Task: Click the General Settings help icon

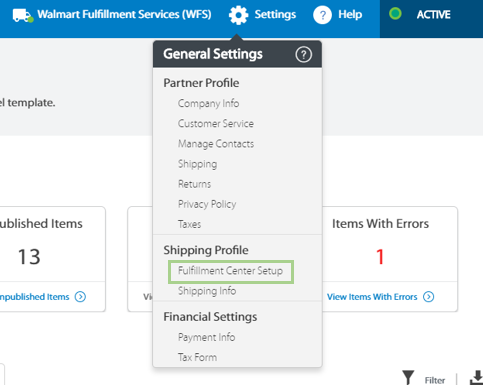Action: (303, 54)
